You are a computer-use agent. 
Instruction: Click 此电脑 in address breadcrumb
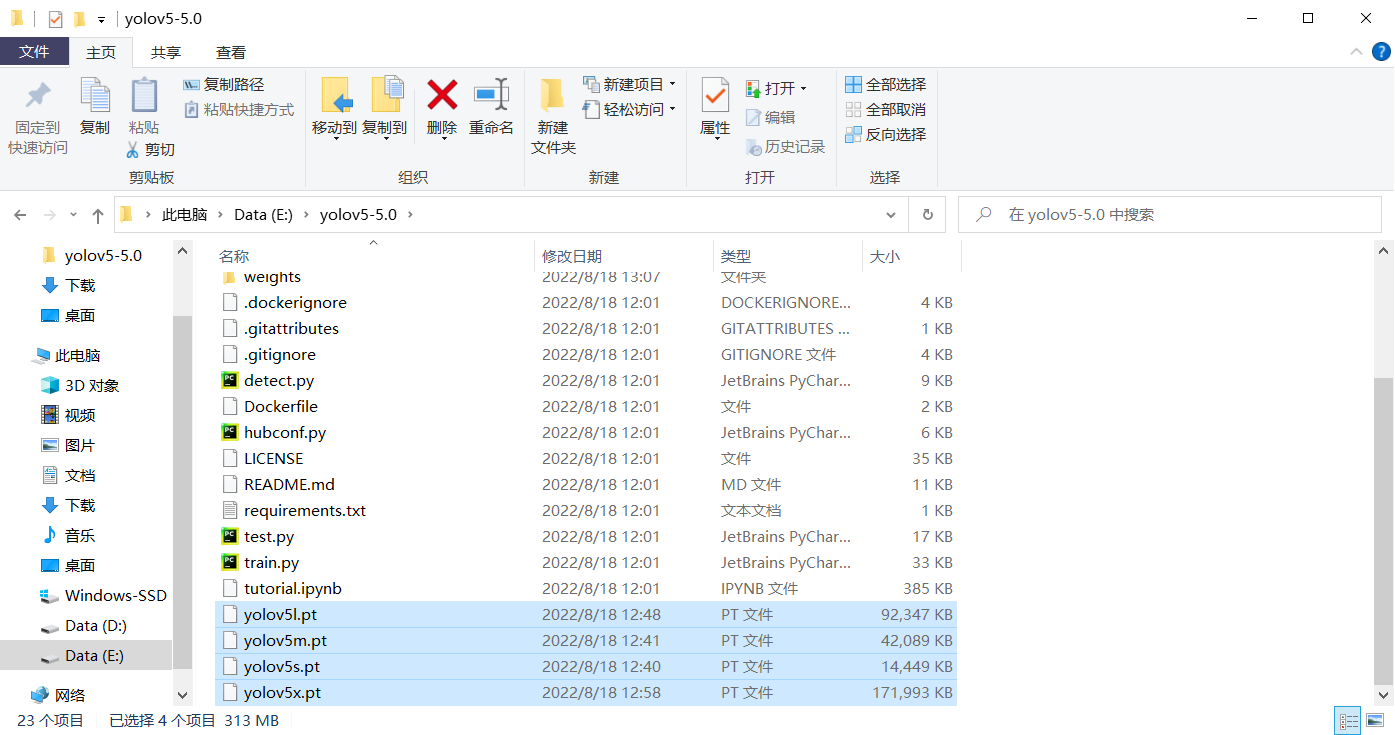pos(184,214)
